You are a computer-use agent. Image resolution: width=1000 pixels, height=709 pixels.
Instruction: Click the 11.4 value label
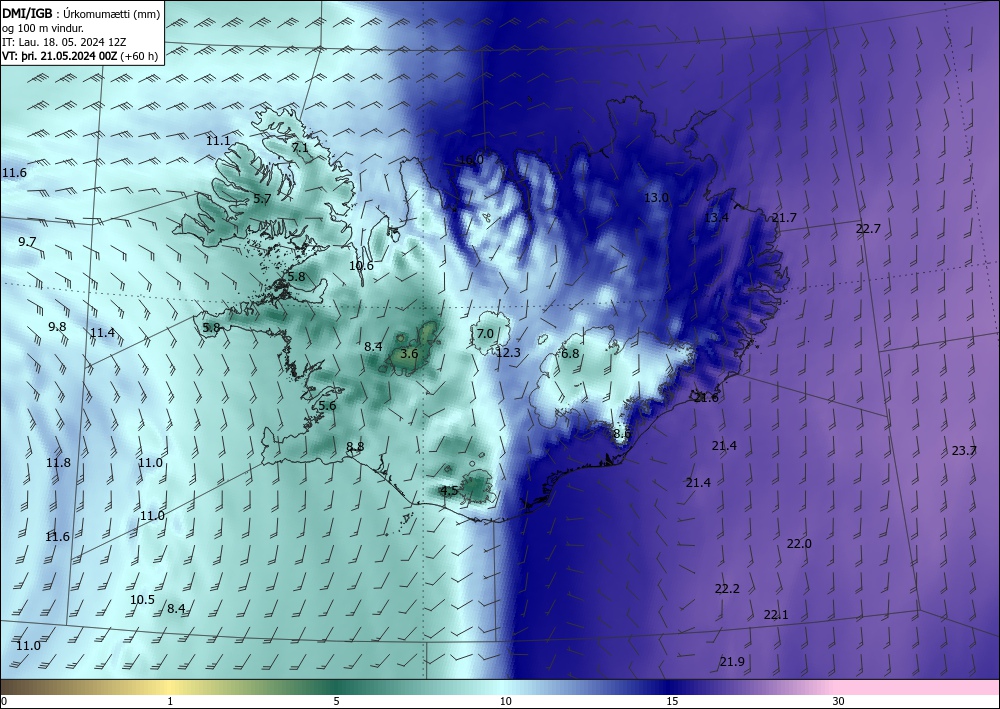103,333
